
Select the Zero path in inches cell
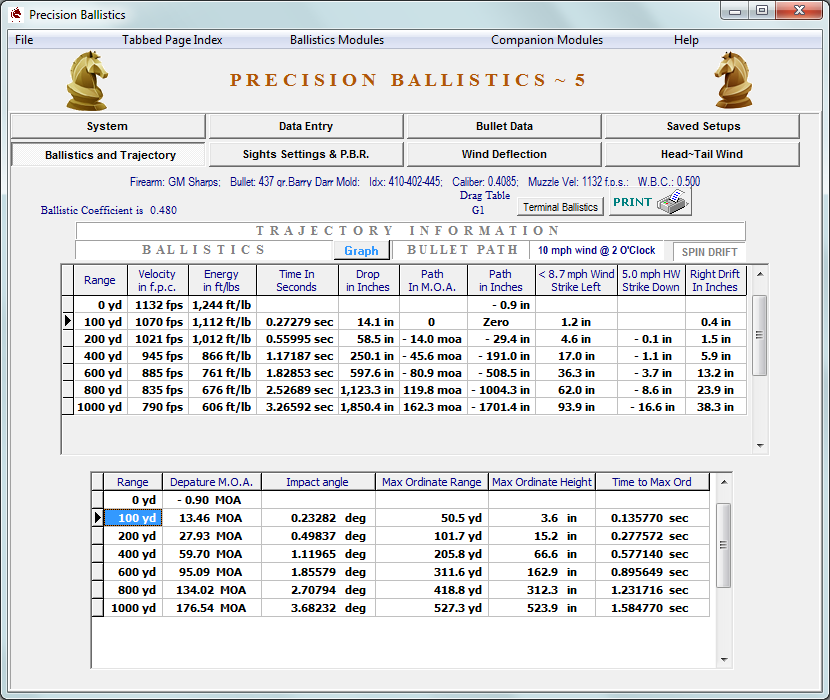coord(501,322)
